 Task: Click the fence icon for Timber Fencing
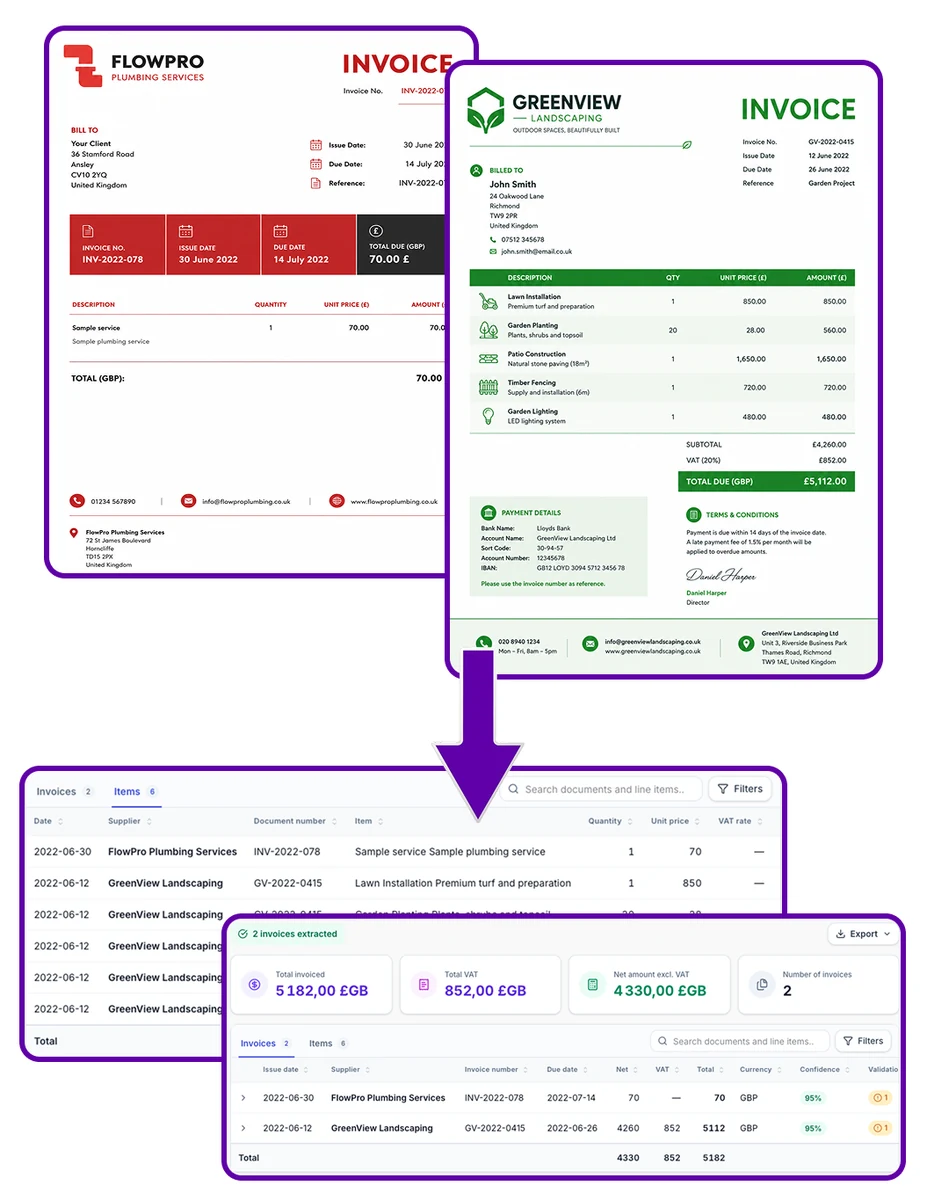[x=489, y=387]
